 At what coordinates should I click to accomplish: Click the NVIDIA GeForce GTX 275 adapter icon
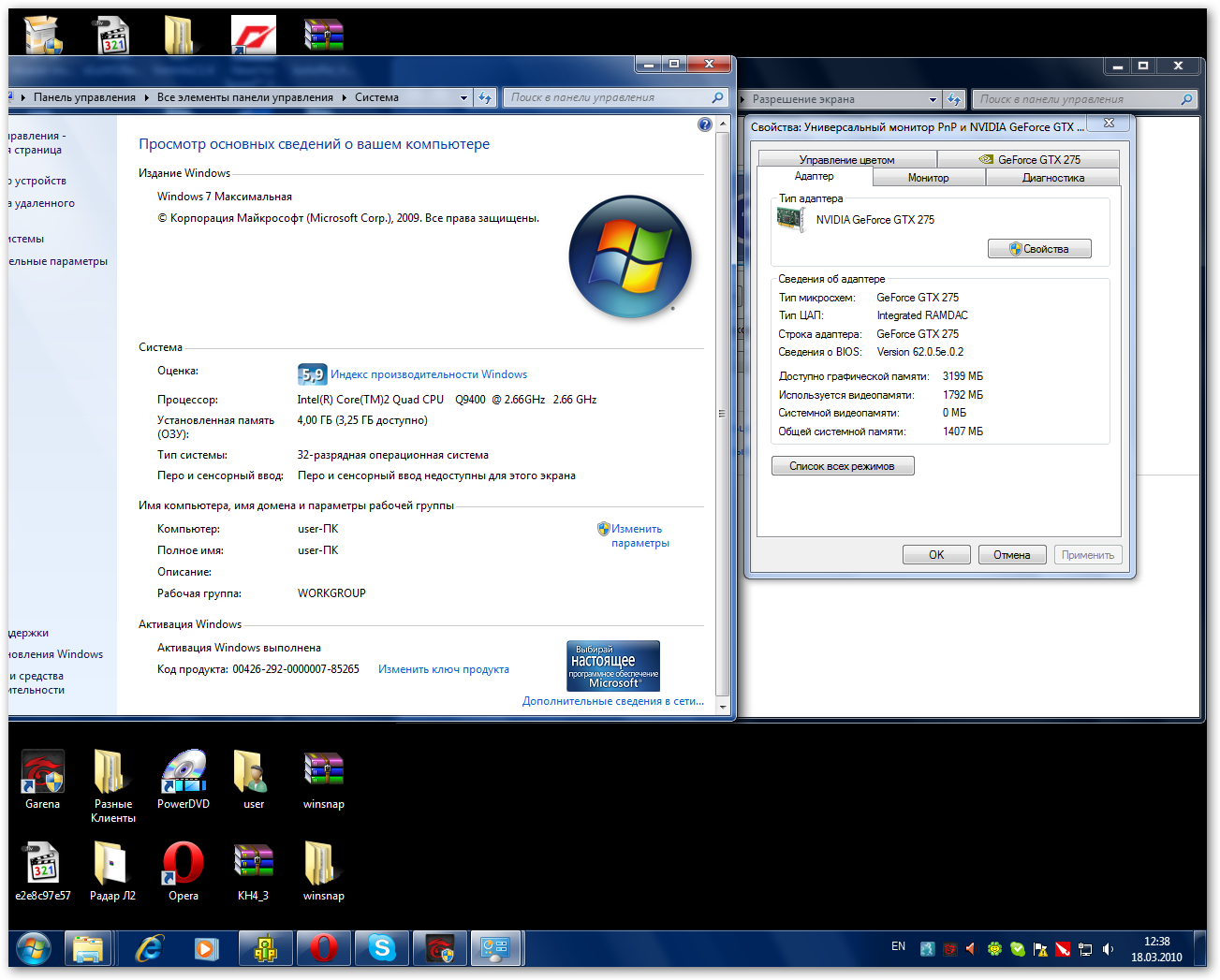[791, 220]
